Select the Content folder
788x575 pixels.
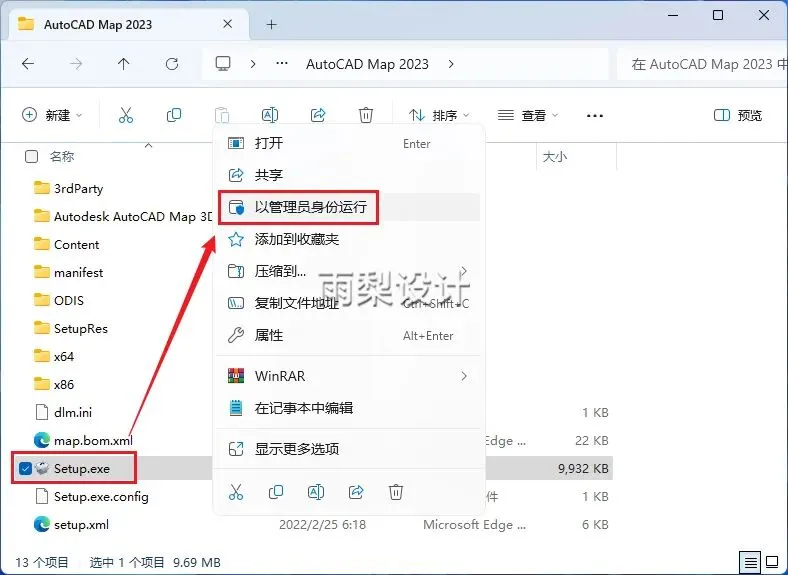(76, 244)
